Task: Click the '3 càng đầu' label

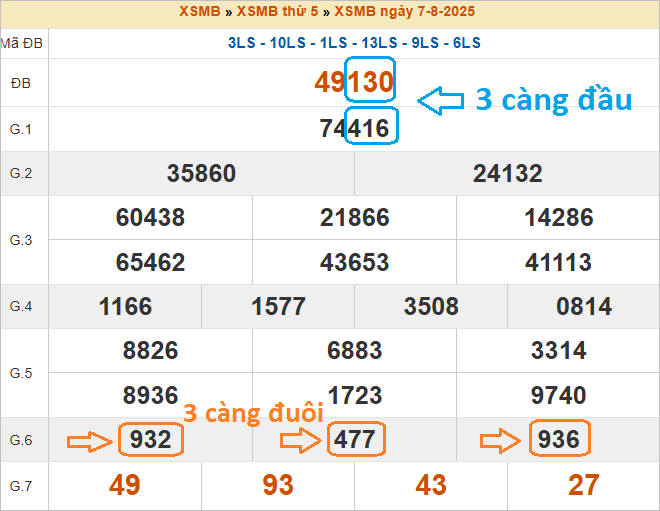Action: 553,100
